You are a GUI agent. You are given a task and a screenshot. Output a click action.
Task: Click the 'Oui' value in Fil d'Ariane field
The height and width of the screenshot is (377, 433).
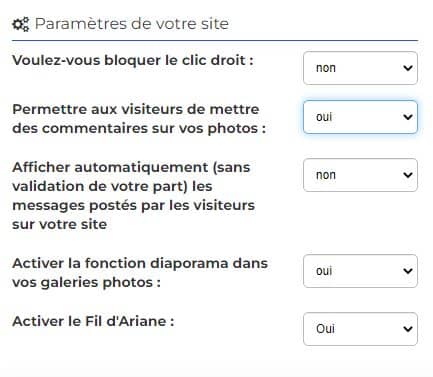coord(325,329)
